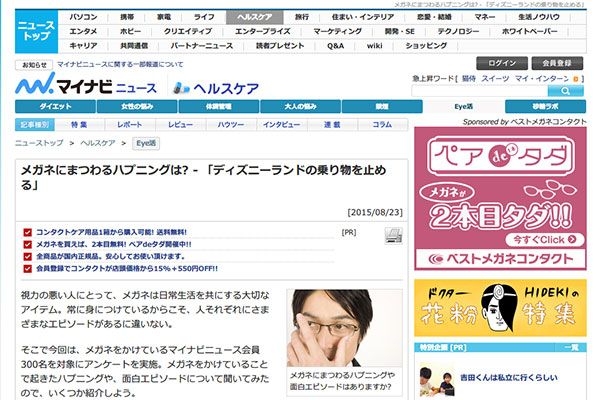Click PR link 会員登録でコンタクトが店頭価格から15%
600x400 pixels.
127,268
